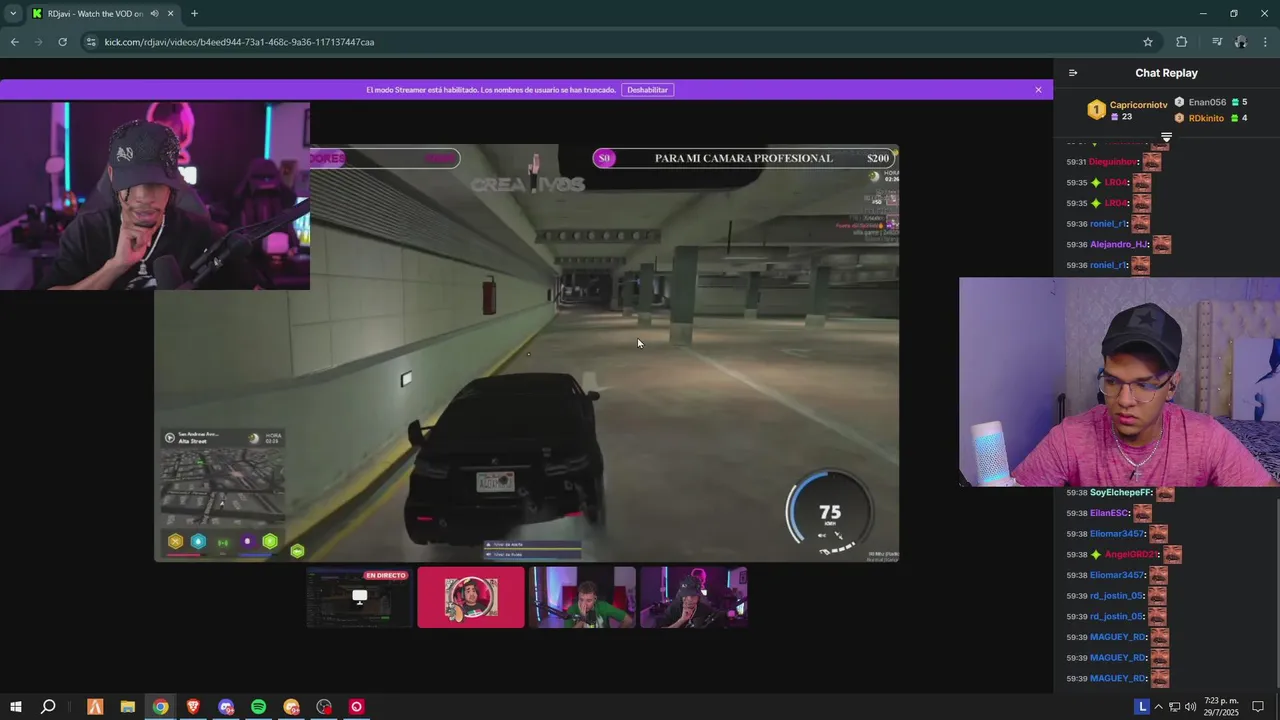Image resolution: width=1280 pixels, height=720 pixels.
Task: Open Windows taskbar search
Action: tap(48, 707)
